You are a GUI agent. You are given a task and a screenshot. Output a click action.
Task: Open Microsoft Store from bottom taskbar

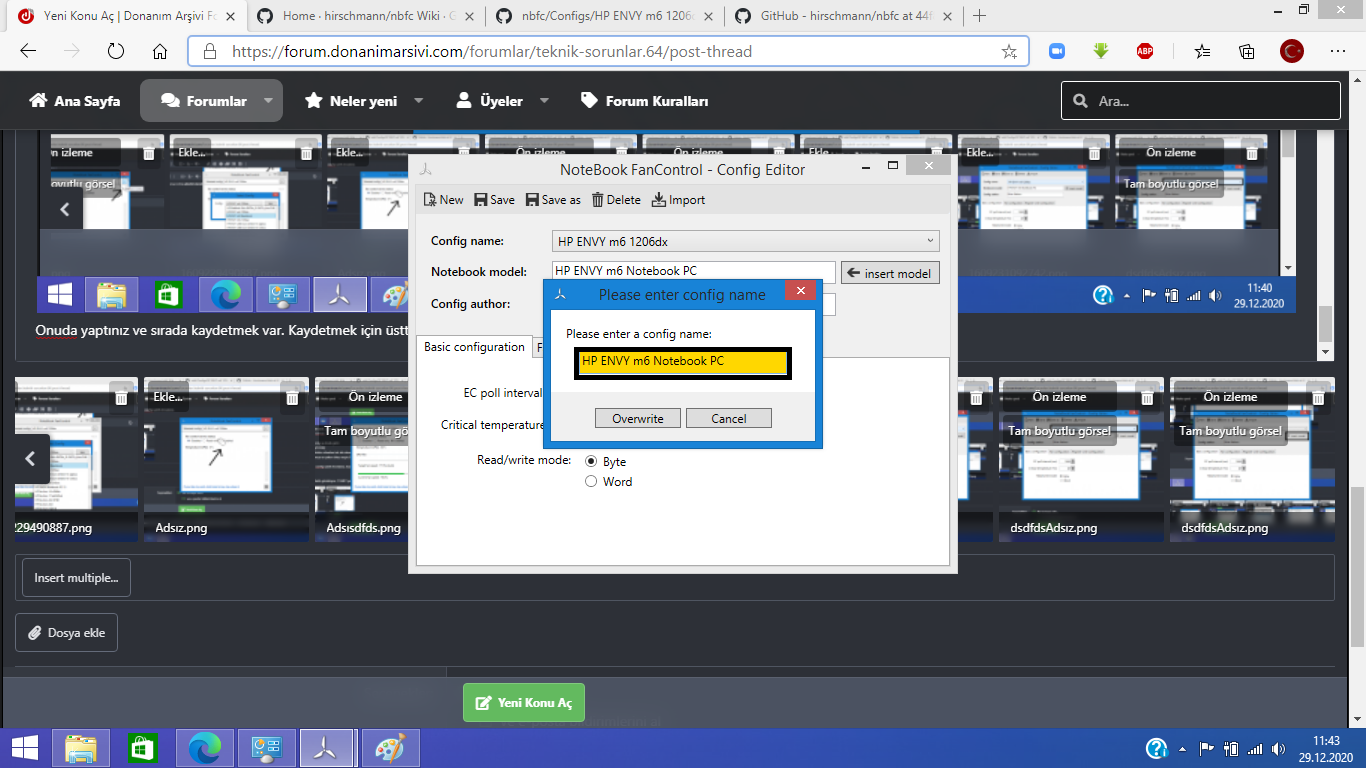tap(143, 748)
